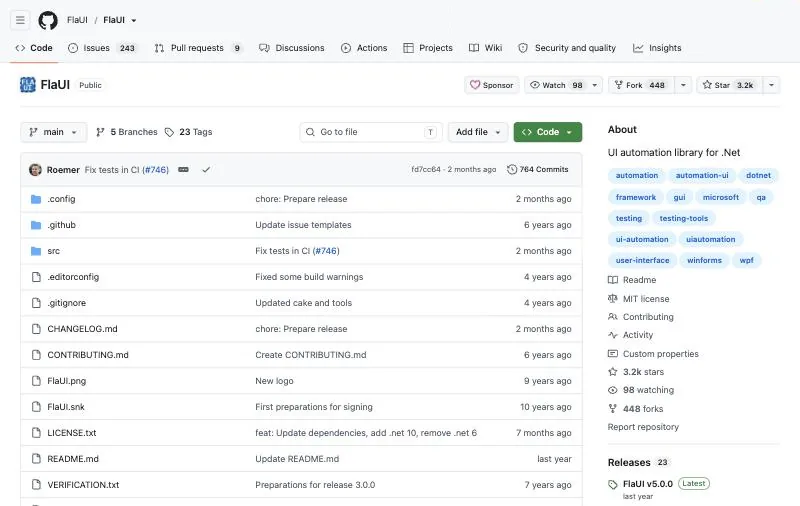800x506 pixels.
Task: Expand the FlaUI breadcrumb dropdown arrow
Action: point(134,20)
